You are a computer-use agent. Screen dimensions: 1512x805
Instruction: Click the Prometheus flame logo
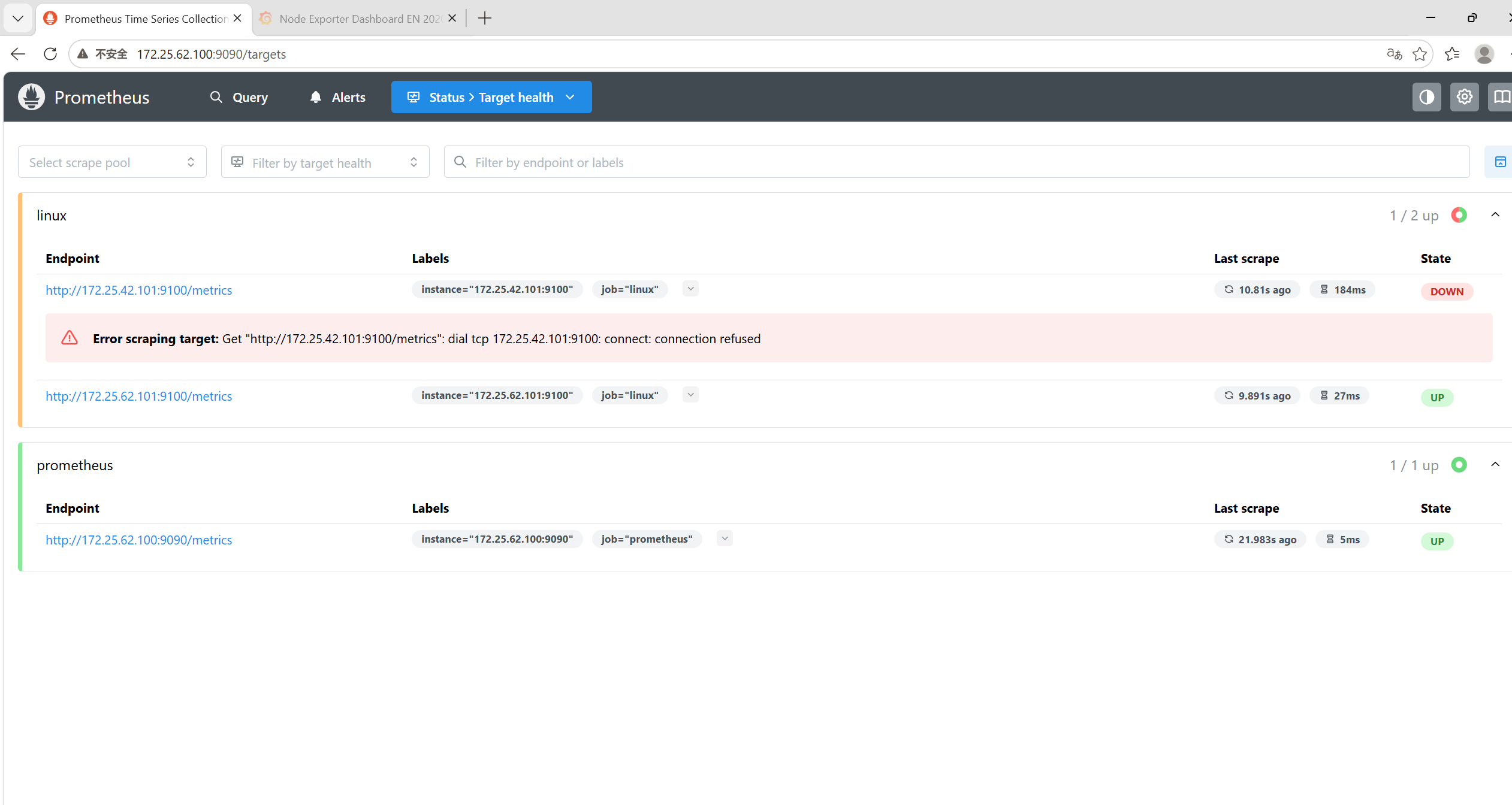(x=31, y=97)
